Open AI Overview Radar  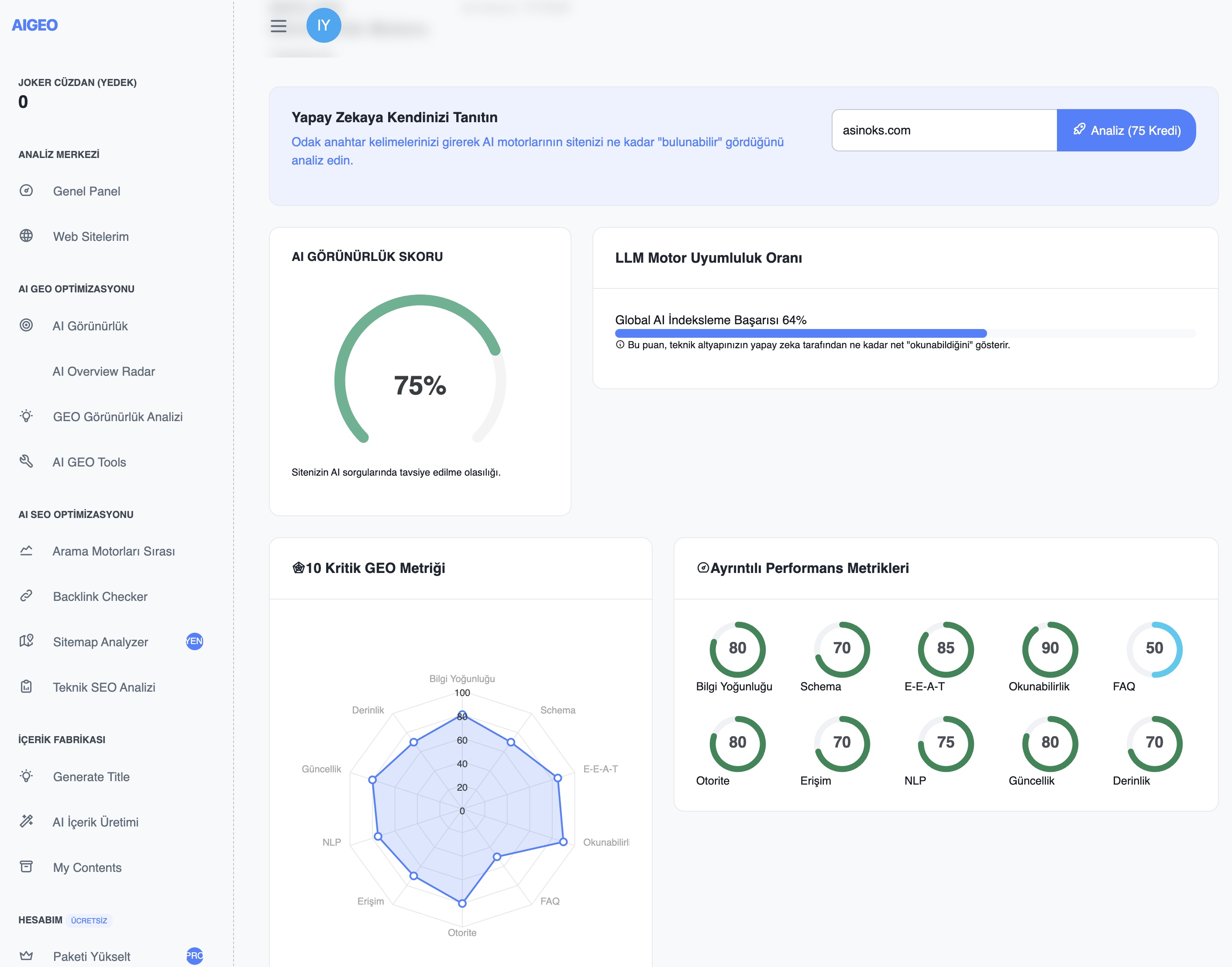pyautogui.click(x=103, y=371)
